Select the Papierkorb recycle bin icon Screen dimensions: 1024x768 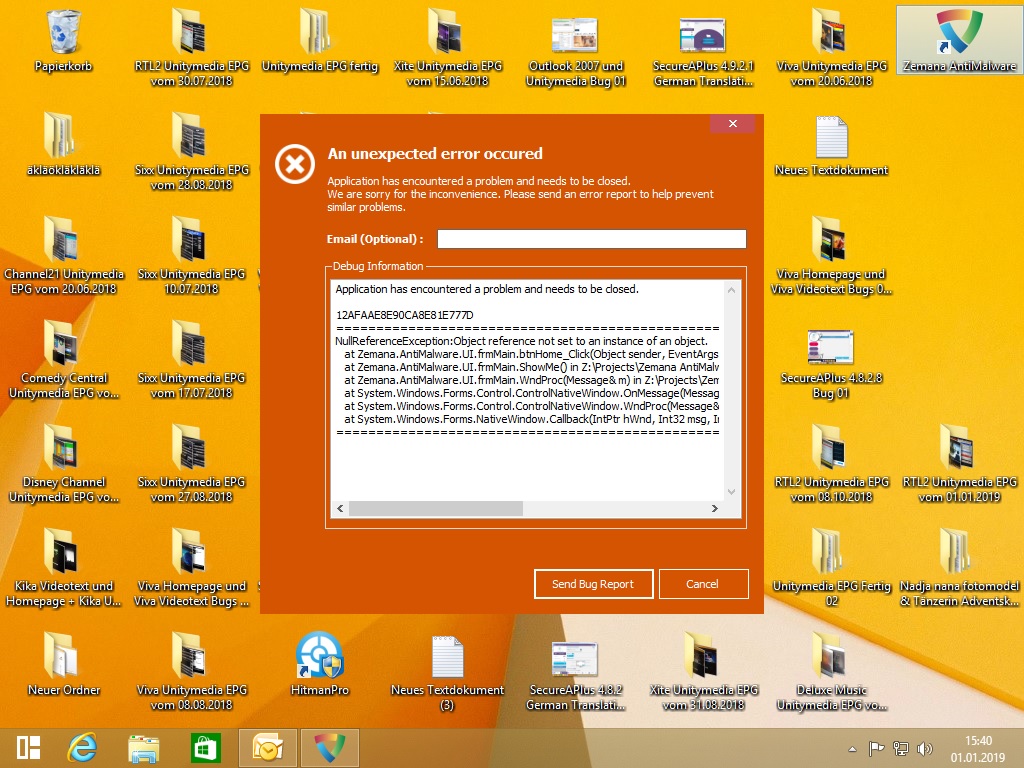pos(63,40)
